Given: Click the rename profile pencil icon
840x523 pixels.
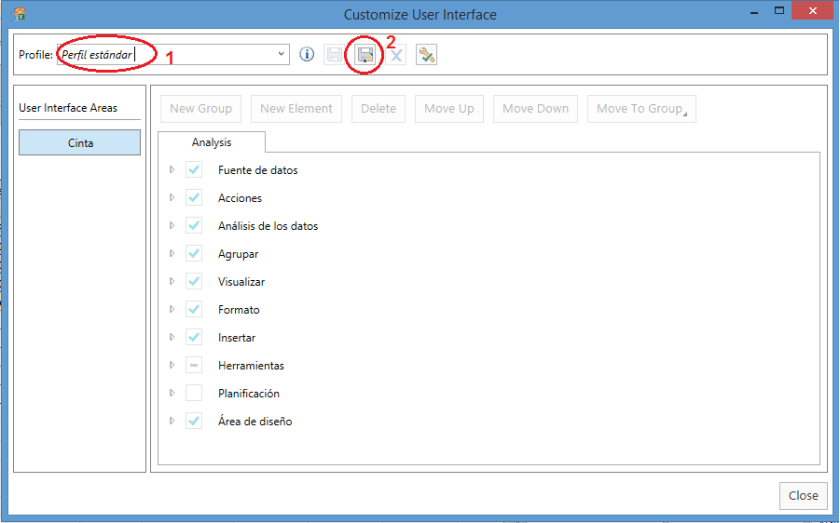Looking at the screenshot, I should [x=426, y=55].
